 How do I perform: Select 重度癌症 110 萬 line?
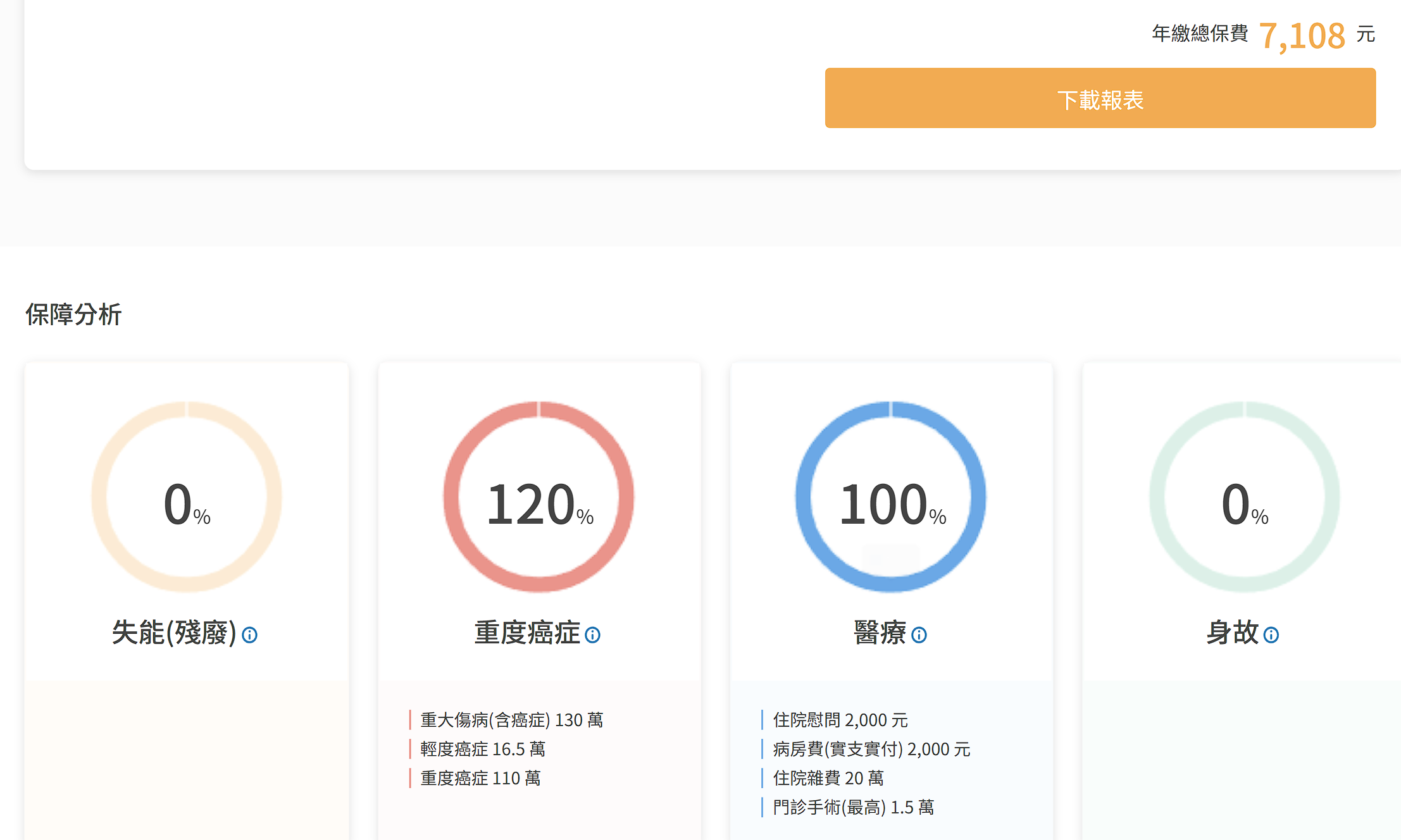(480, 778)
